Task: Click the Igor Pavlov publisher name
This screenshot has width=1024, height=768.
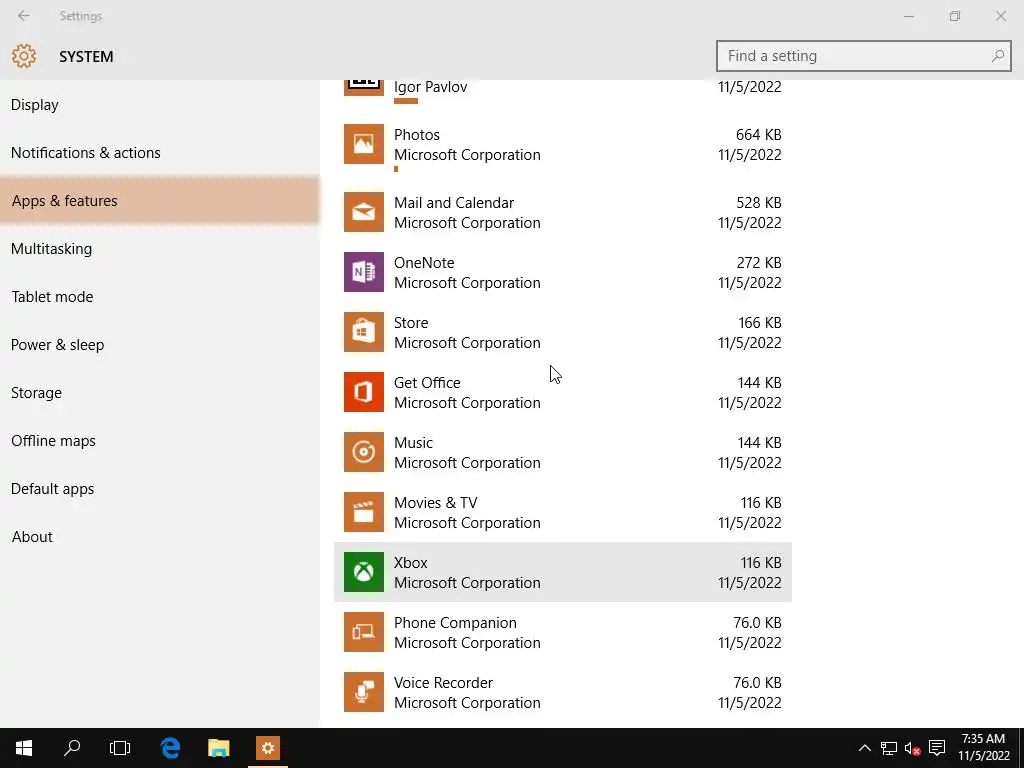Action: pos(430,87)
